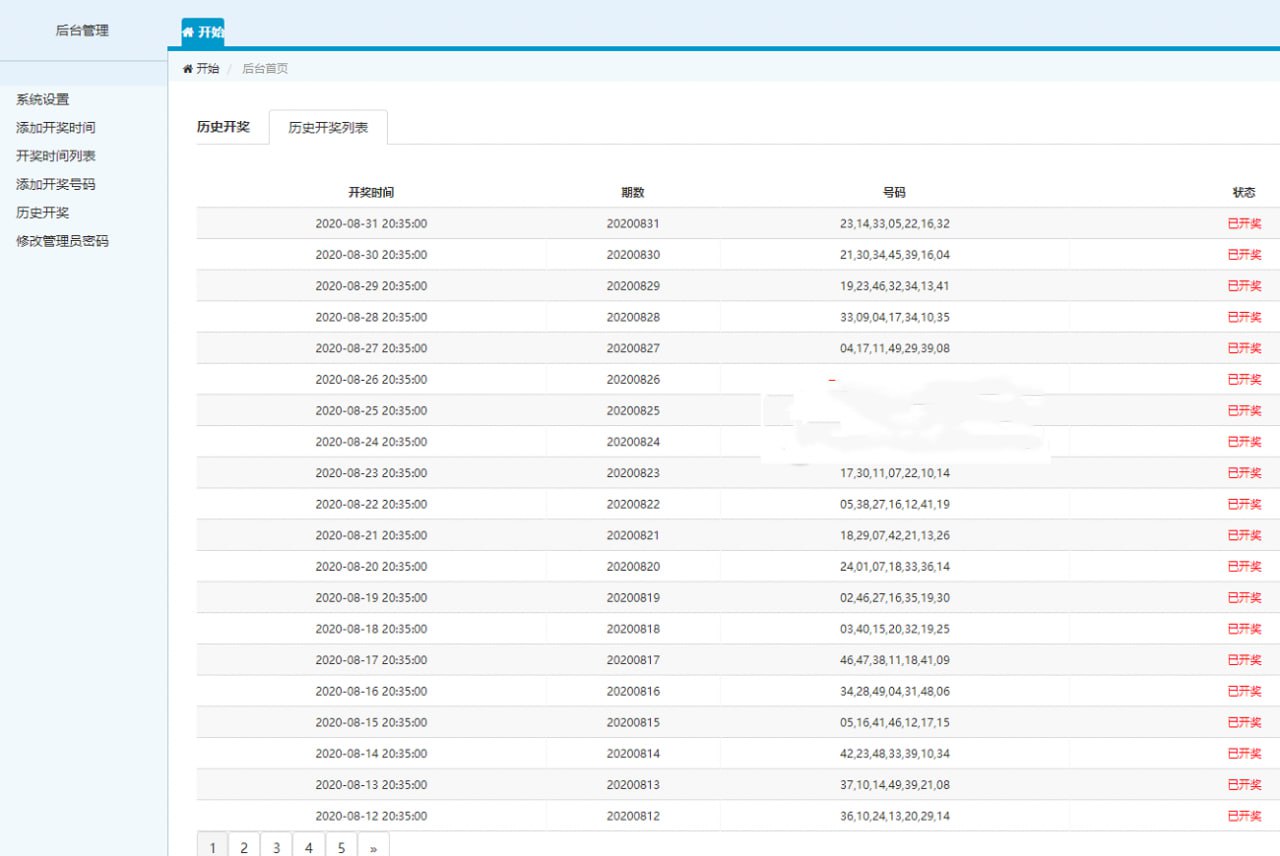The height and width of the screenshot is (856, 1280).
Task: Switch to the 历史开奖列表 tab
Action: click(328, 128)
